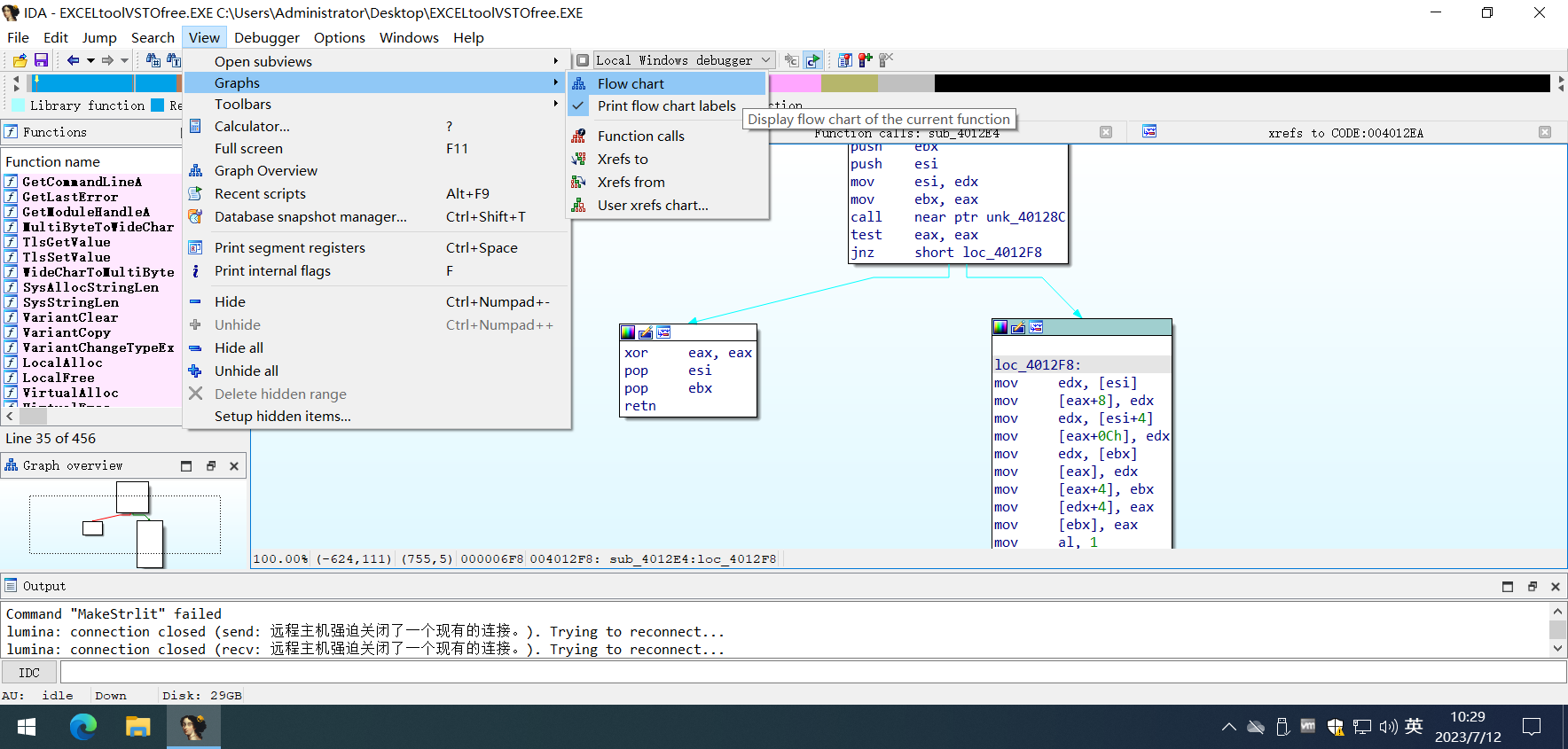The image size is (1568, 749).
Task: Open Microsoft Edge from taskbar
Action: tap(83, 727)
